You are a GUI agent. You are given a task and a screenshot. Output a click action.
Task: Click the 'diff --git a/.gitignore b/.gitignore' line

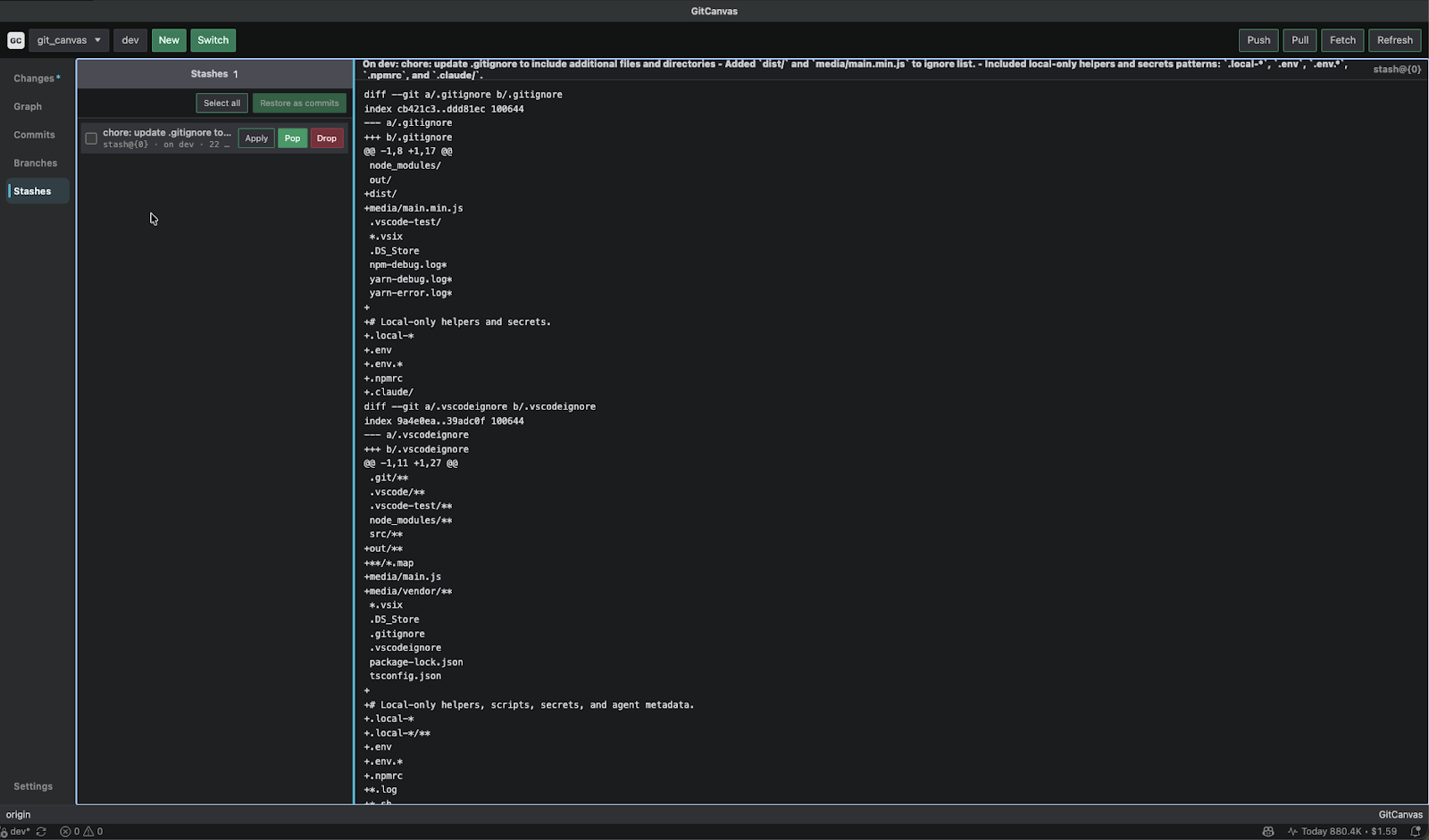(463, 95)
